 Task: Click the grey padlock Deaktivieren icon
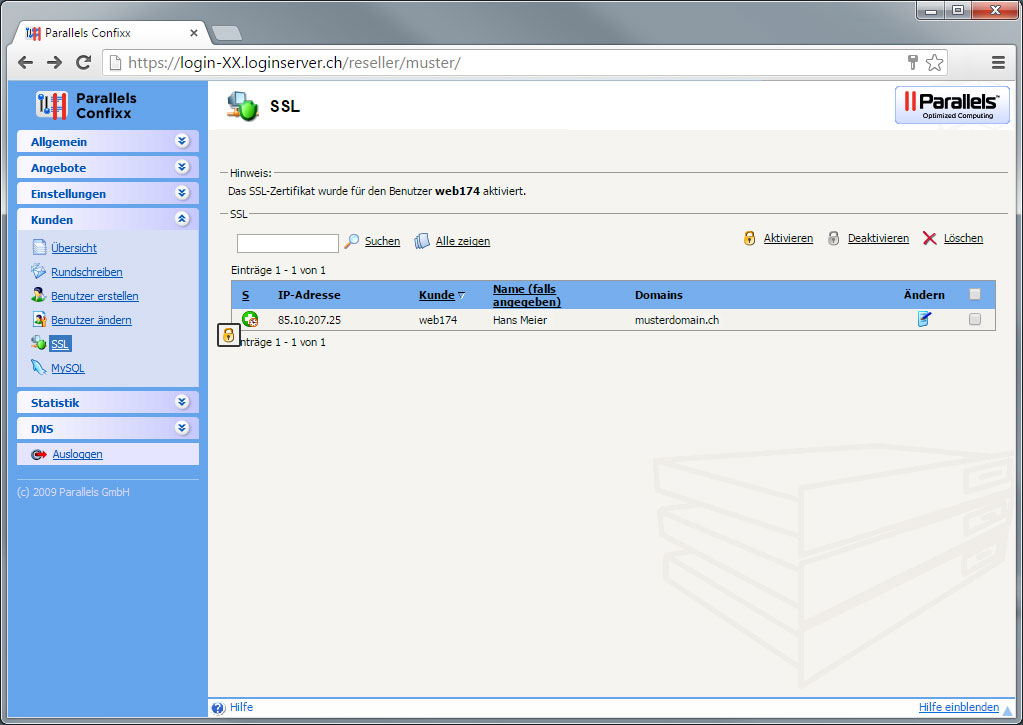(833, 238)
